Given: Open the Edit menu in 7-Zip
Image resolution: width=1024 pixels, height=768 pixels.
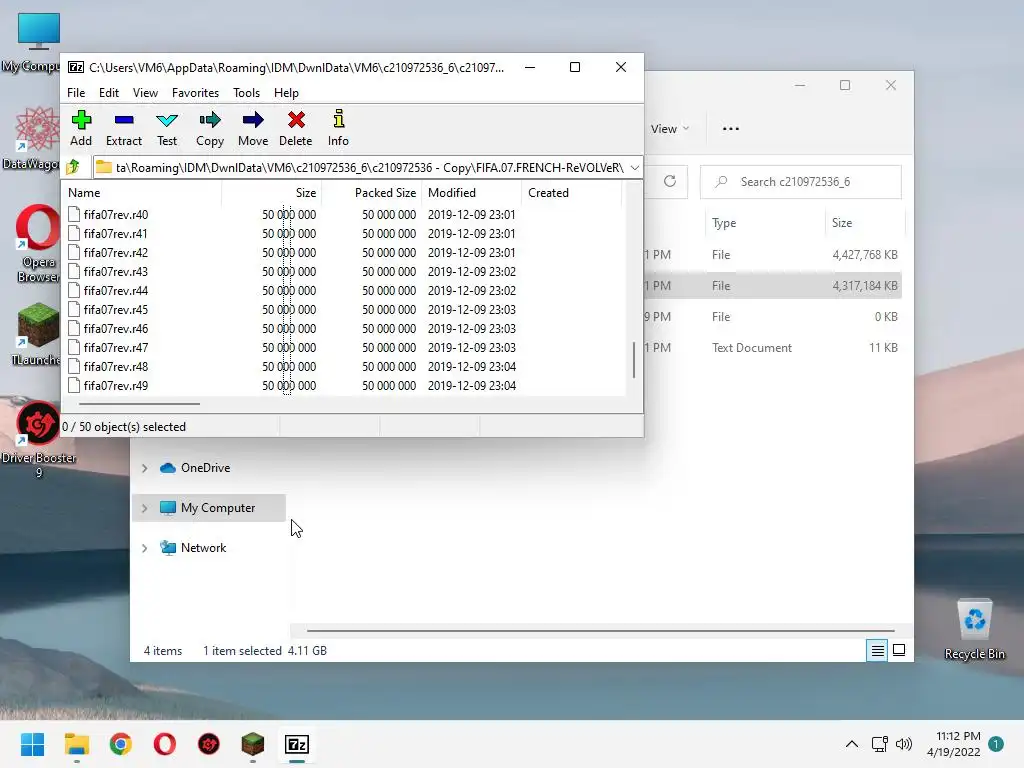Looking at the screenshot, I should coord(108,93).
